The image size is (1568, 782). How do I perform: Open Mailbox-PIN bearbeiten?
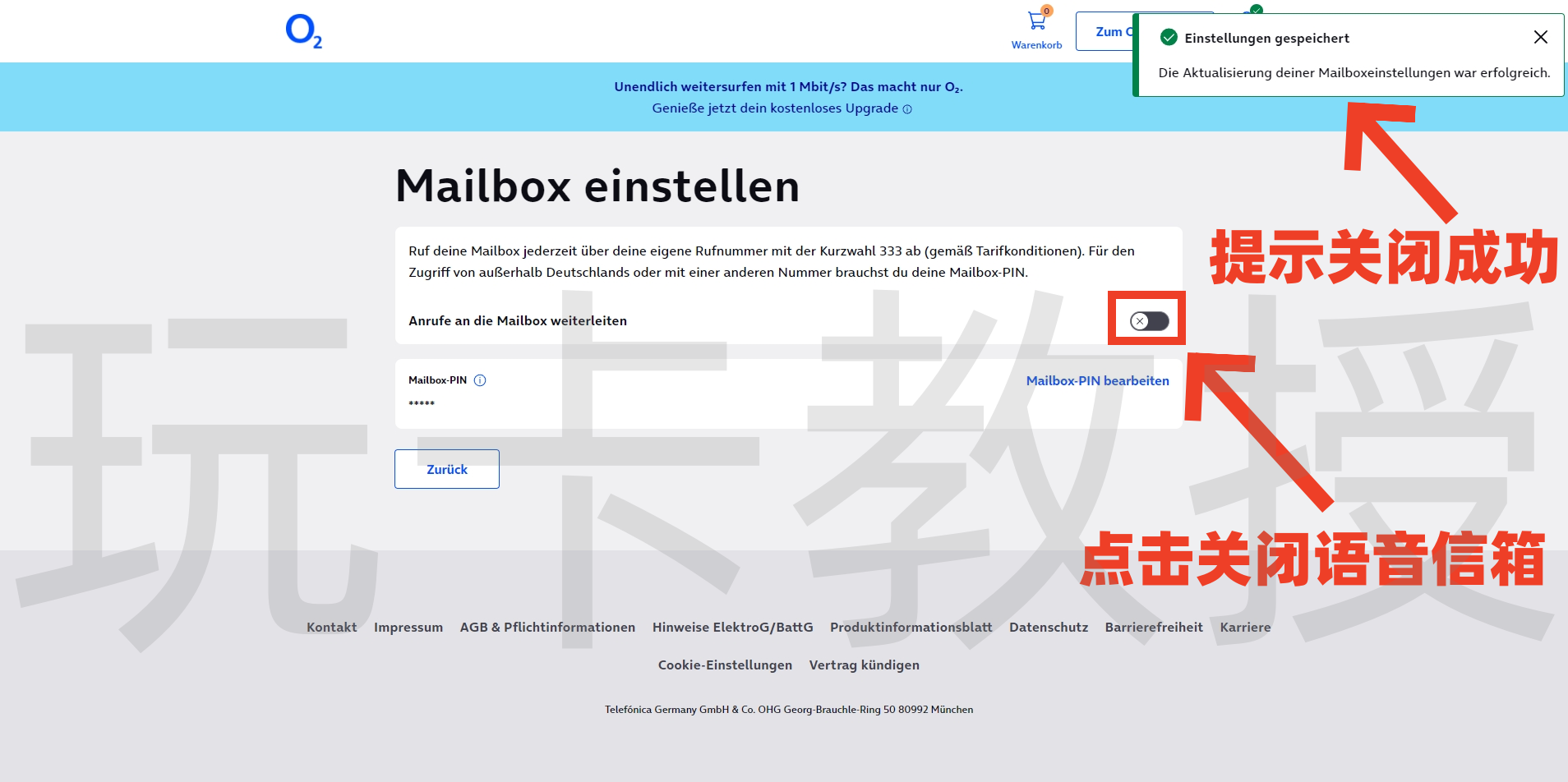(x=1097, y=380)
